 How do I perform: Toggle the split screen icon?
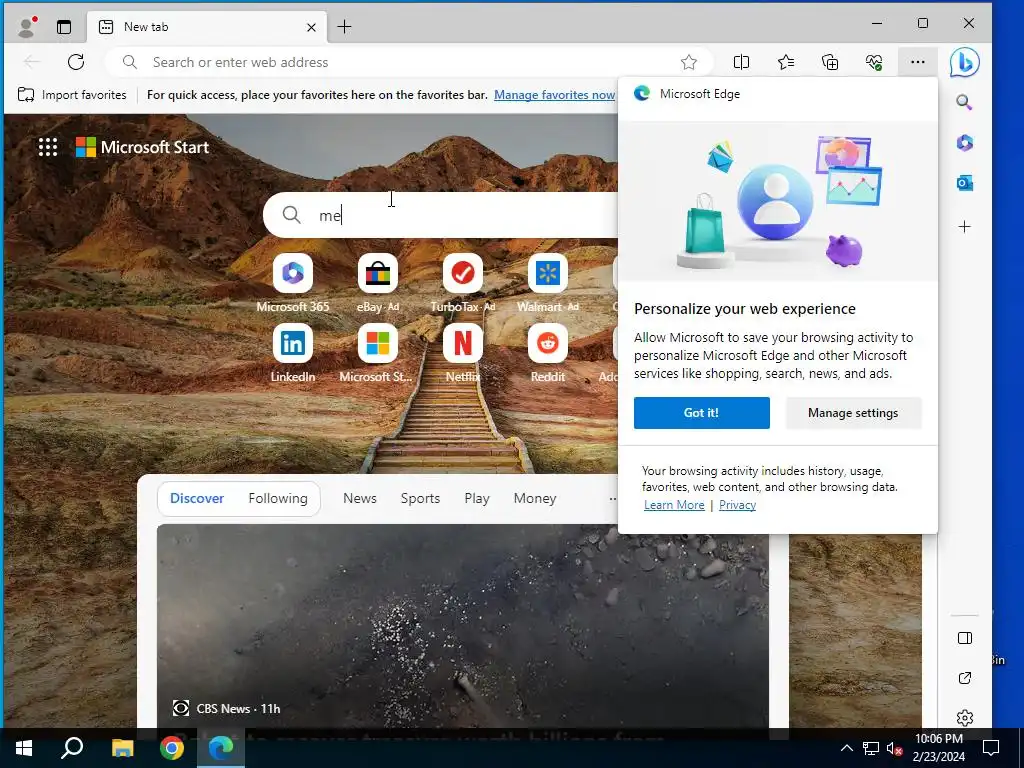(x=741, y=62)
